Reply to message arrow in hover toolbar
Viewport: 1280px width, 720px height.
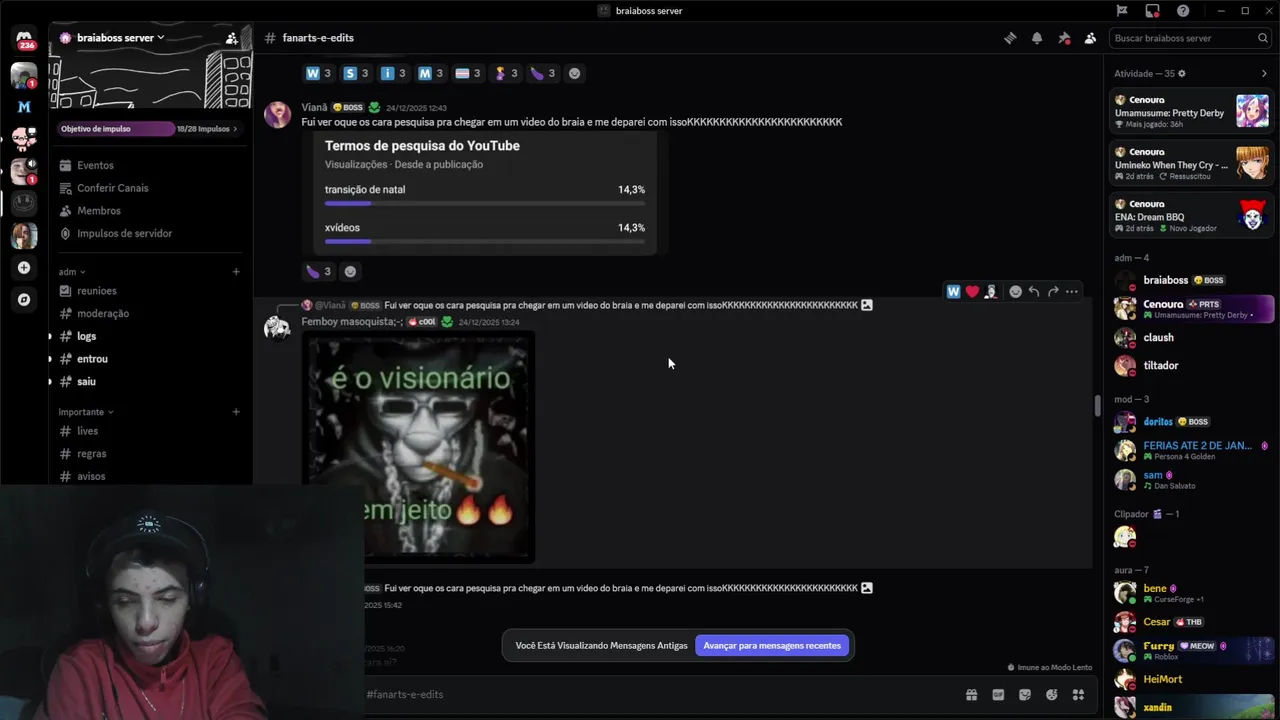(1034, 292)
